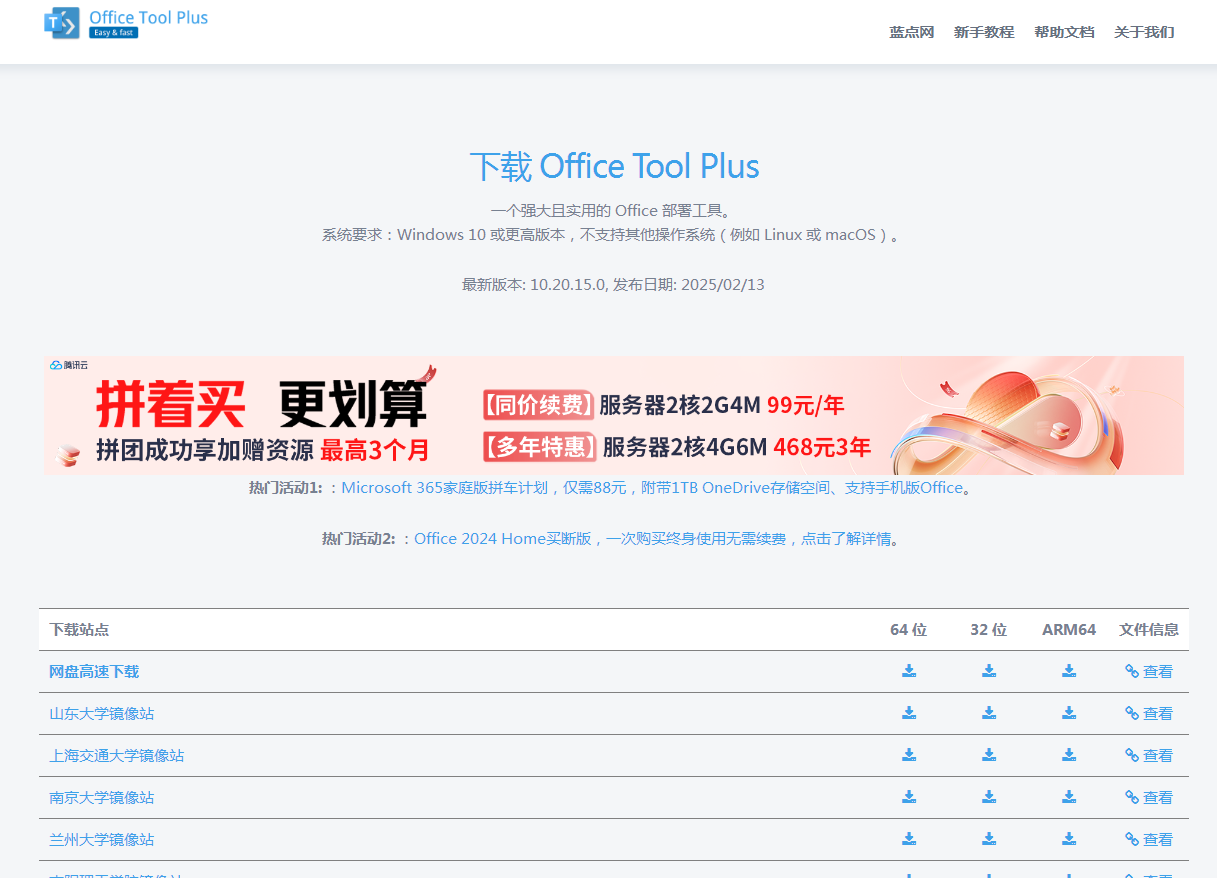Click the 腾讯云 拼着买更划算 banner ad
The width and height of the screenshot is (1217, 878).
click(614, 415)
